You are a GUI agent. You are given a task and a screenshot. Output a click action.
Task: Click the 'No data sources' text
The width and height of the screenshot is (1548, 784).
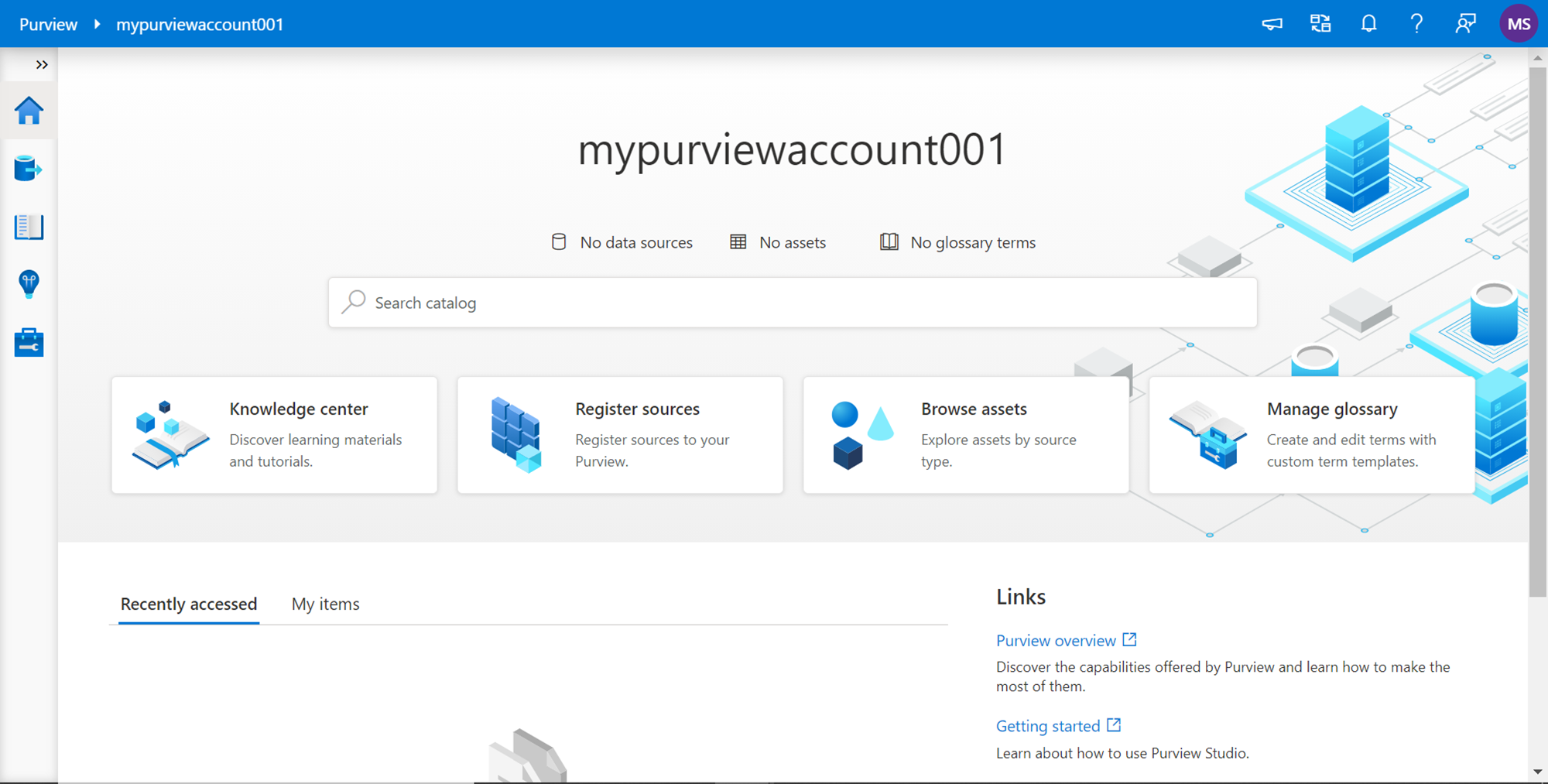(x=636, y=243)
